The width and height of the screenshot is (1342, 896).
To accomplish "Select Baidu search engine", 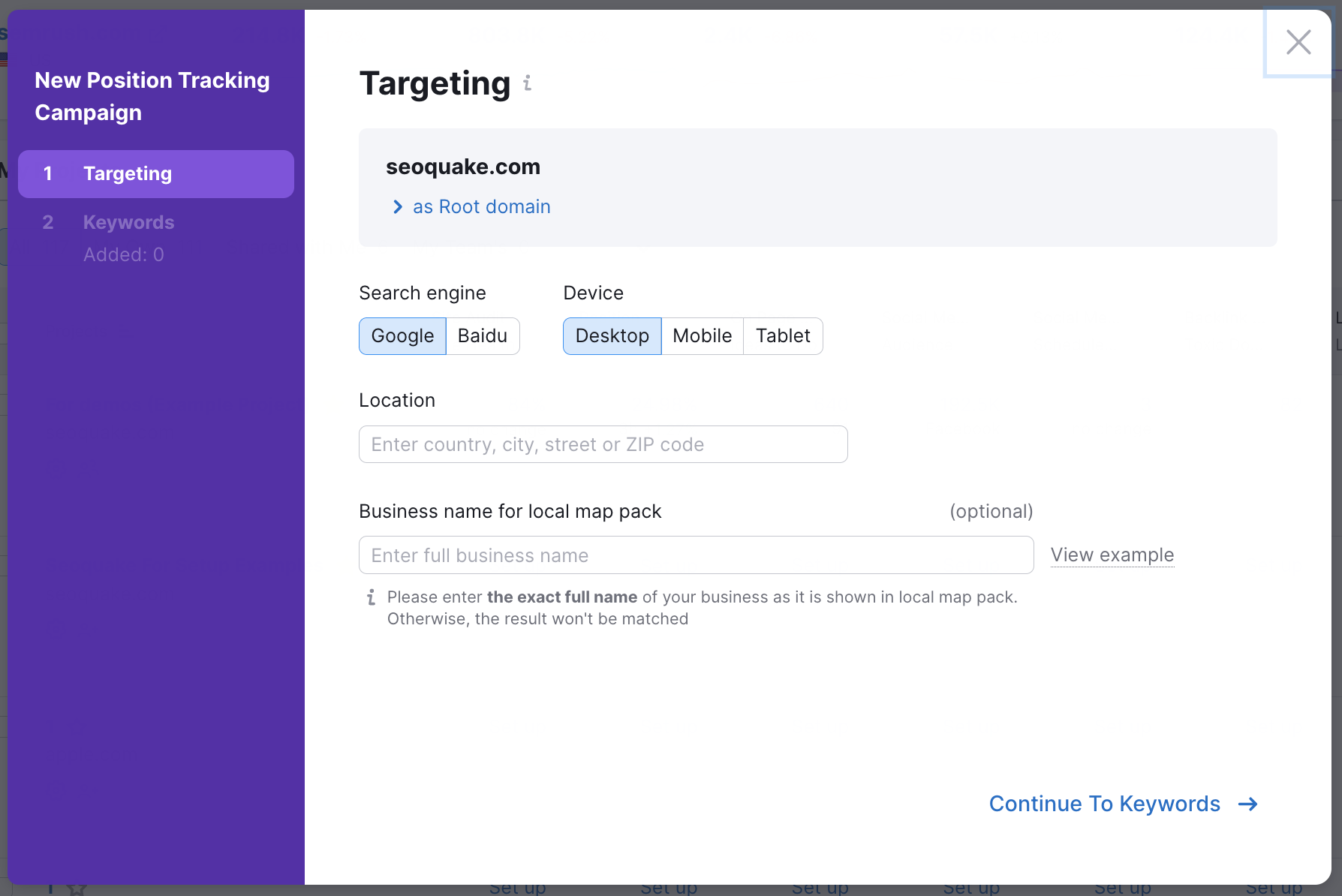I will click(483, 336).
